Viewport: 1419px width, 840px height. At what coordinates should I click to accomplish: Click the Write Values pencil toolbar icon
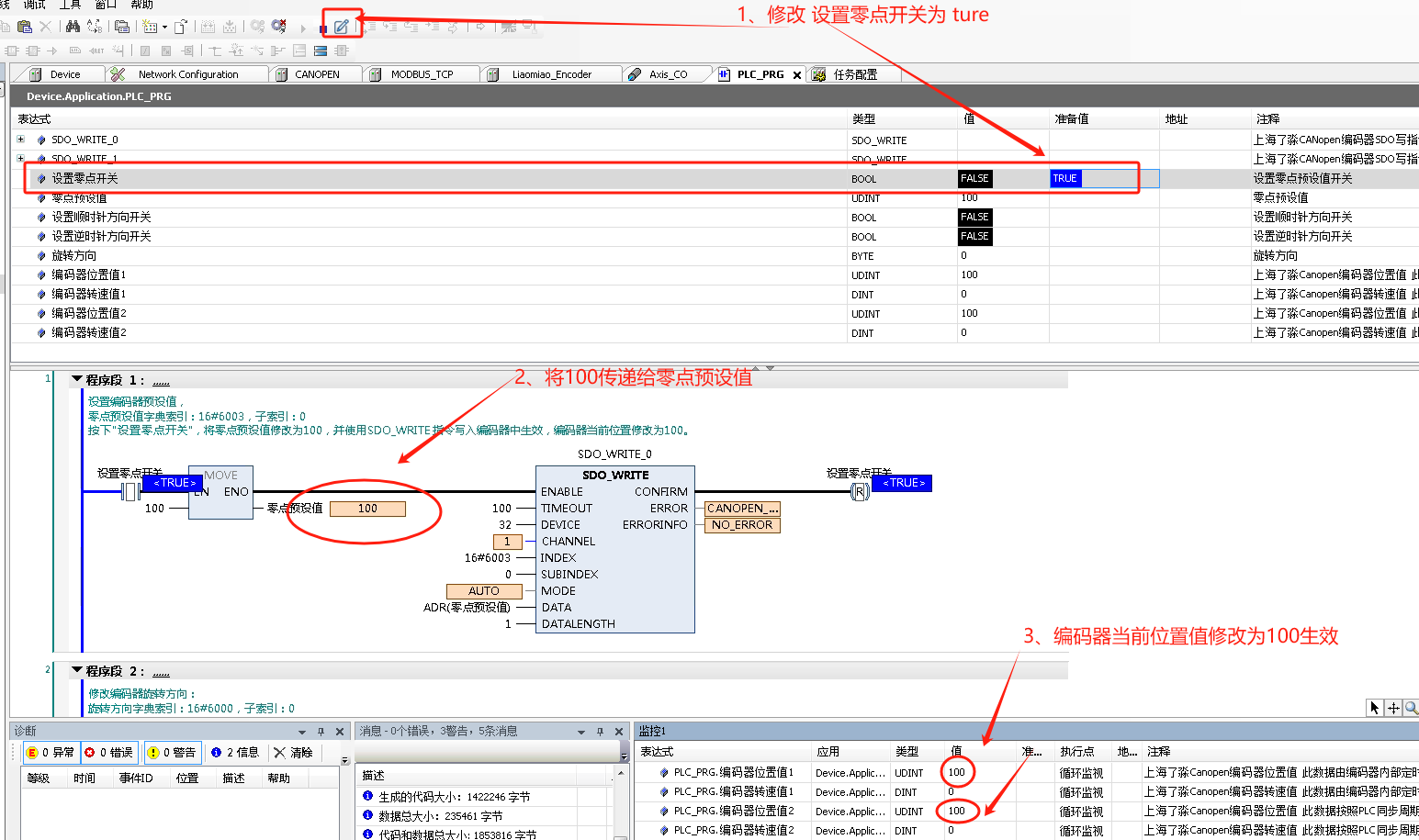pyautogui.click(x=341, y=27)
